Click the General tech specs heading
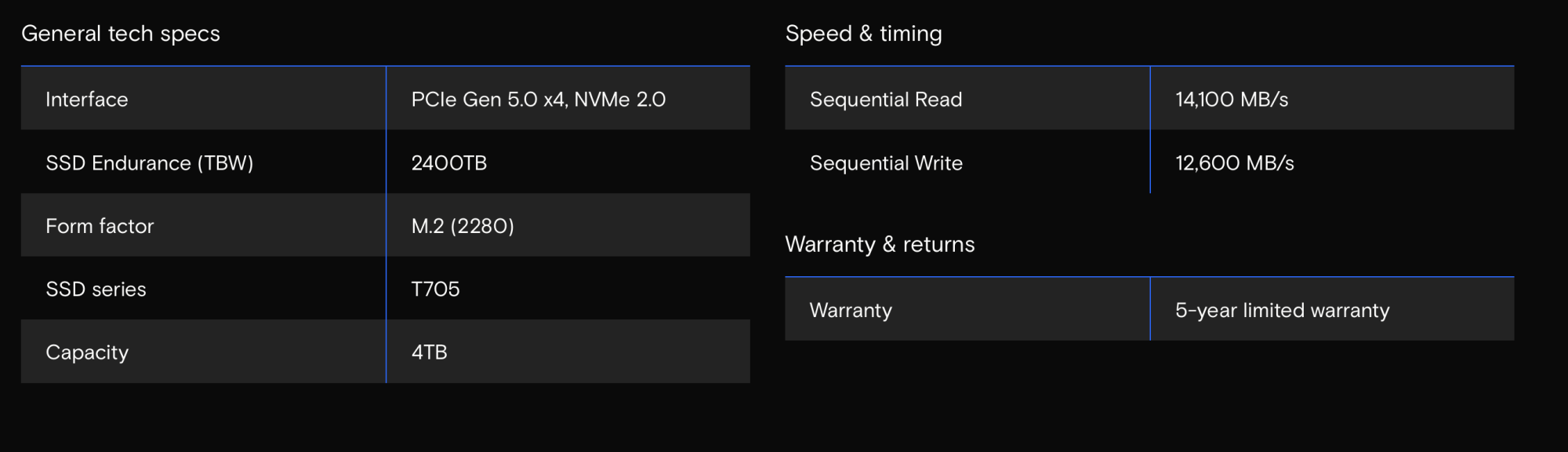1568x452 pixels. [x=121, y=34]
